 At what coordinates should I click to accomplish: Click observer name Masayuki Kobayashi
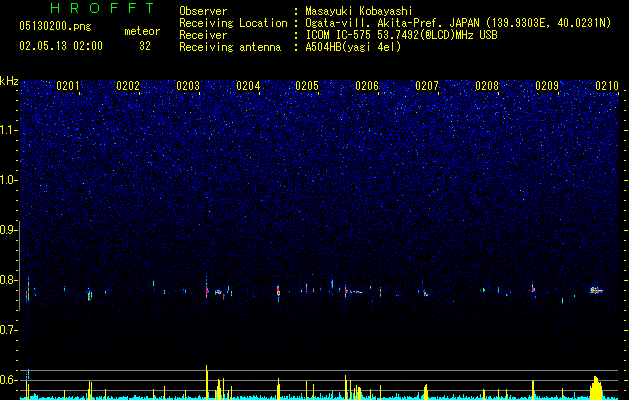click(x=359, y=11)
